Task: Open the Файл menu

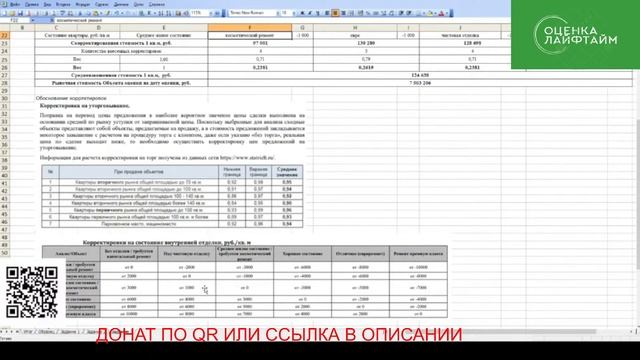Action: tap(15, 4)
